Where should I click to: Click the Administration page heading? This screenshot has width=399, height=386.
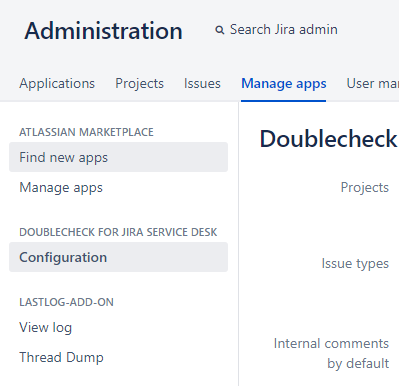pyautogui.click(x=103, y=31)
